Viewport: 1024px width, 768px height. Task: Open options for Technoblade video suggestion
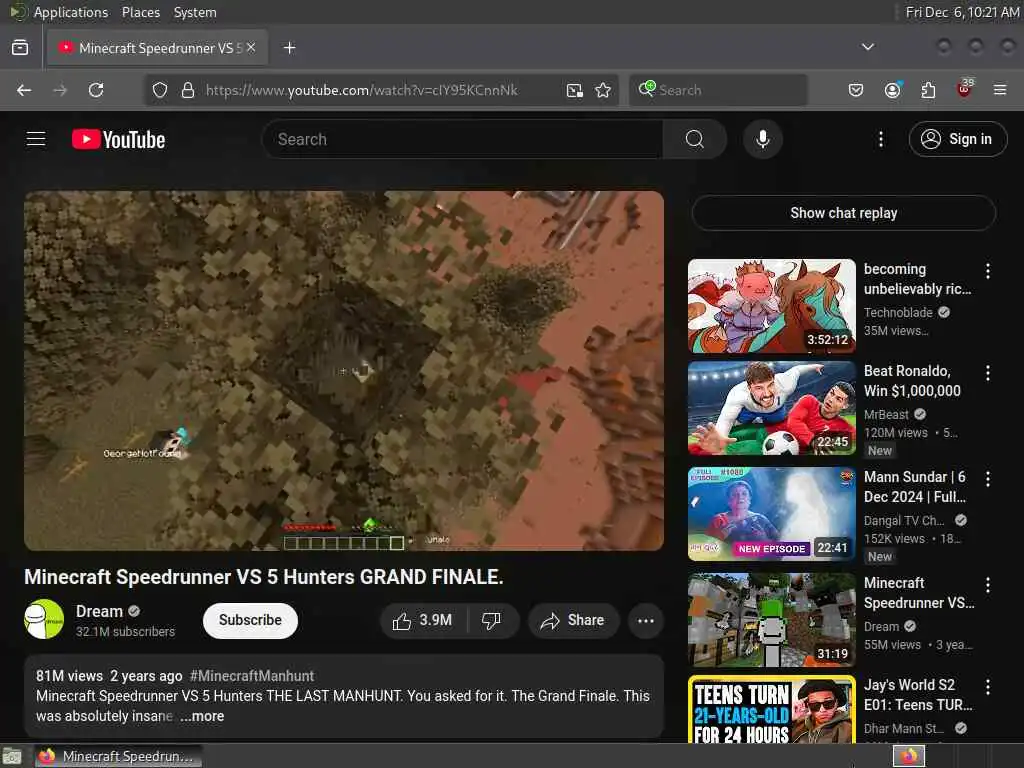click(x=987, y=271)
